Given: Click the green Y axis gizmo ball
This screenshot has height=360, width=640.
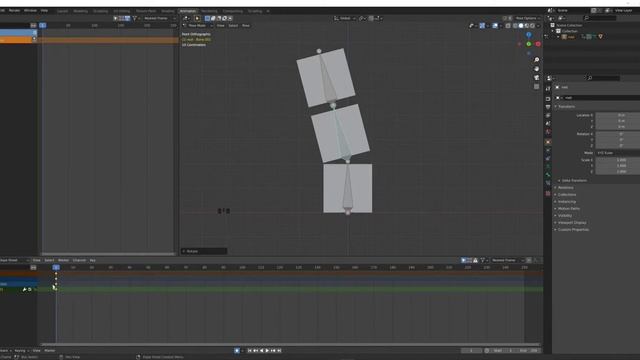Looking at the screenshot, I should (529, 44).
